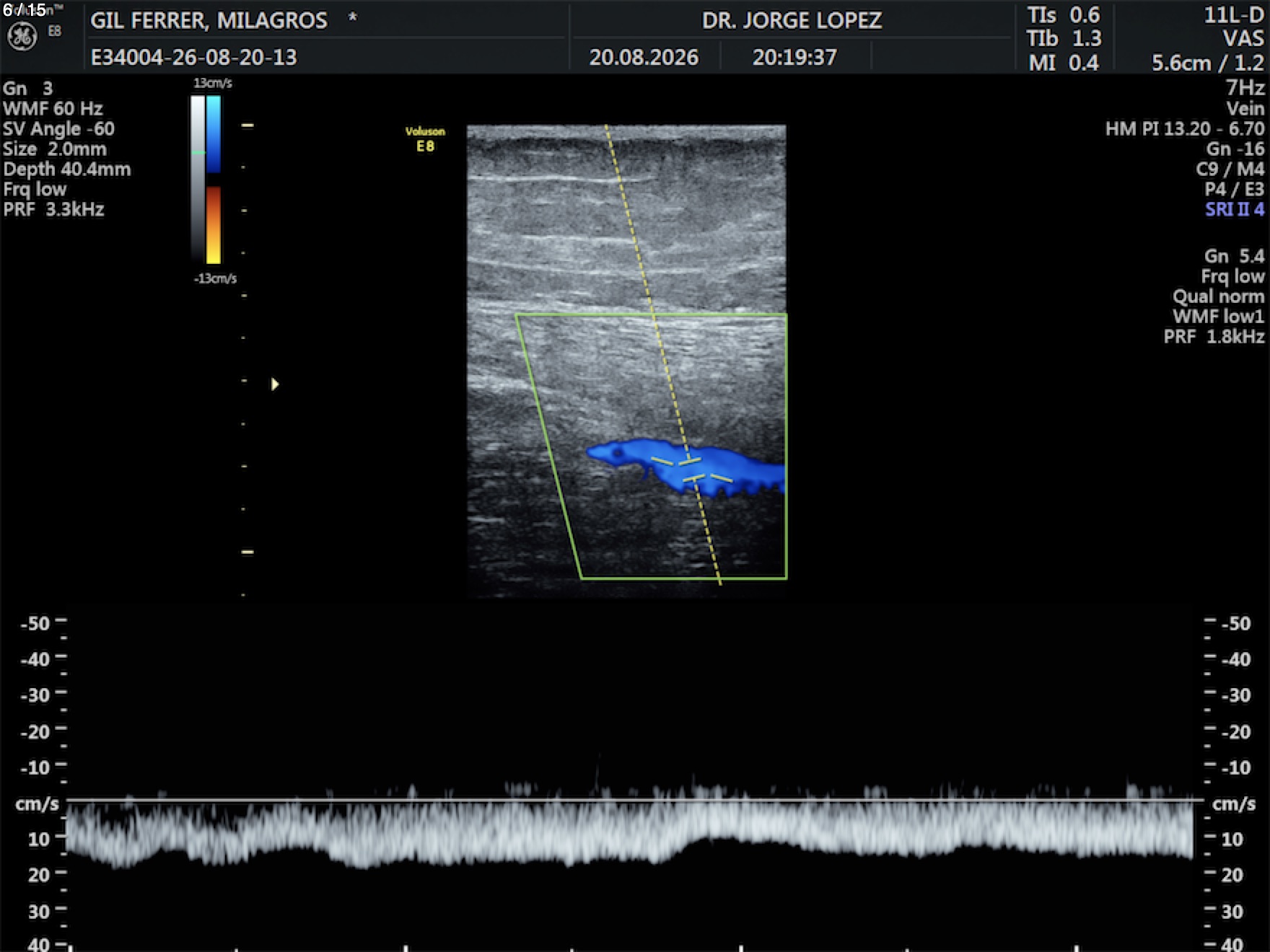Screen dimensions: 1270x952
Task: Click the Voluson E8 label
Action: click(x=425, y=139)
